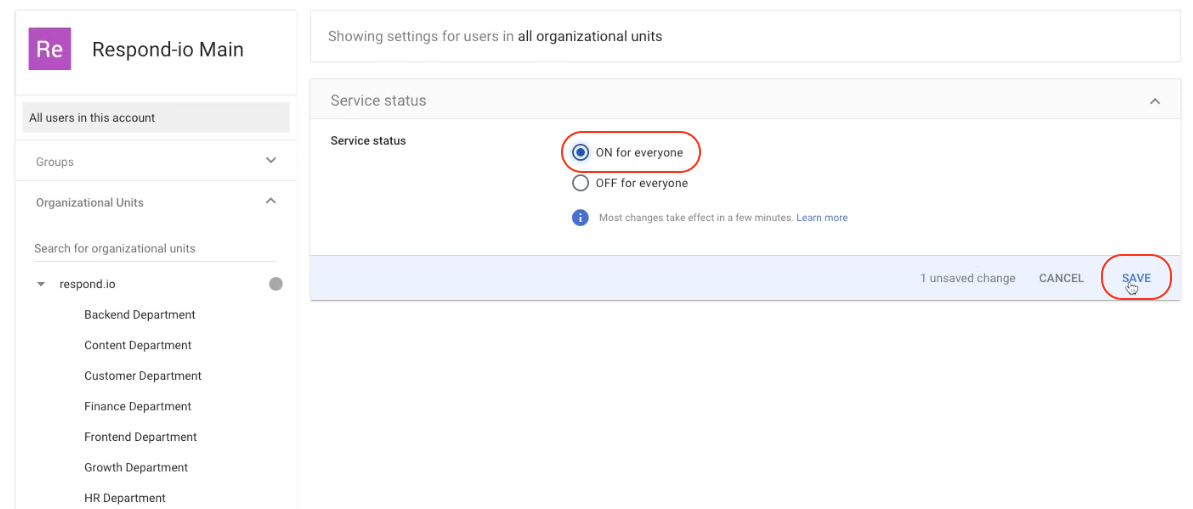The image size is (1193, 509).
Task: Open the Learn more link
Action: click(x=821, y=218)
